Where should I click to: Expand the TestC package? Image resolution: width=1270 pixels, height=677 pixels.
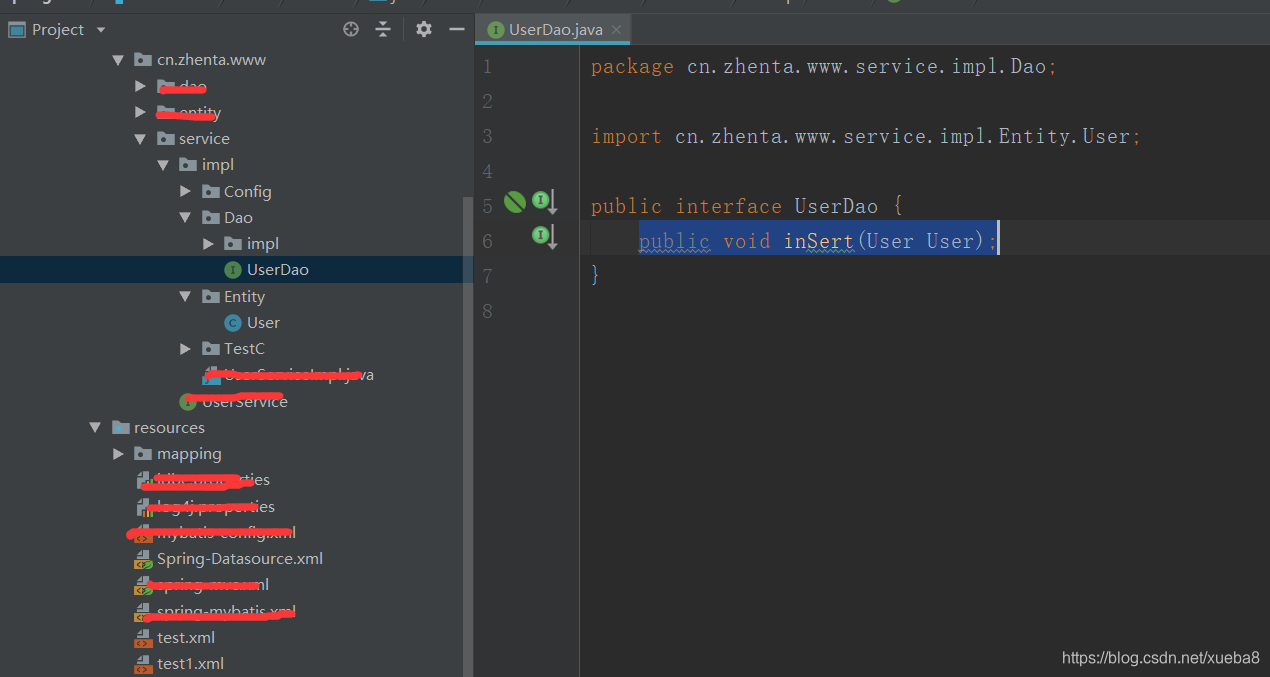tap(186, 349)
